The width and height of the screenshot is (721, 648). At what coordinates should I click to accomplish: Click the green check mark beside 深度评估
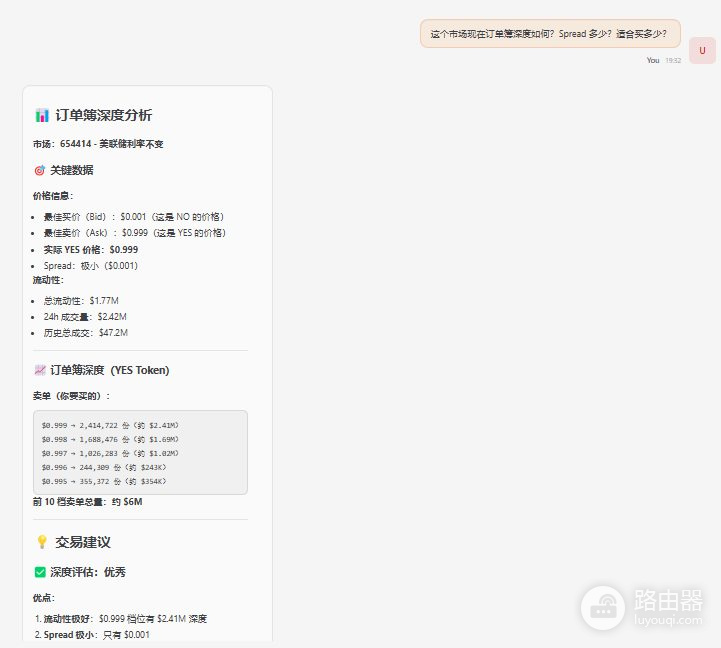pos(40,572)
